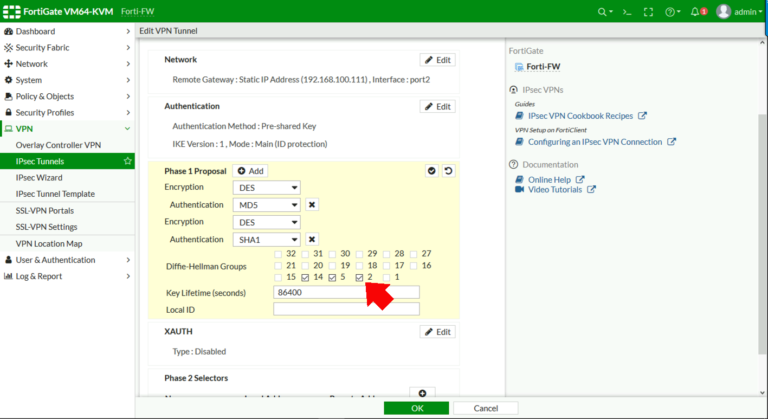Expand the System menu
Screen dimensions: 768x419
coord(67,80)
